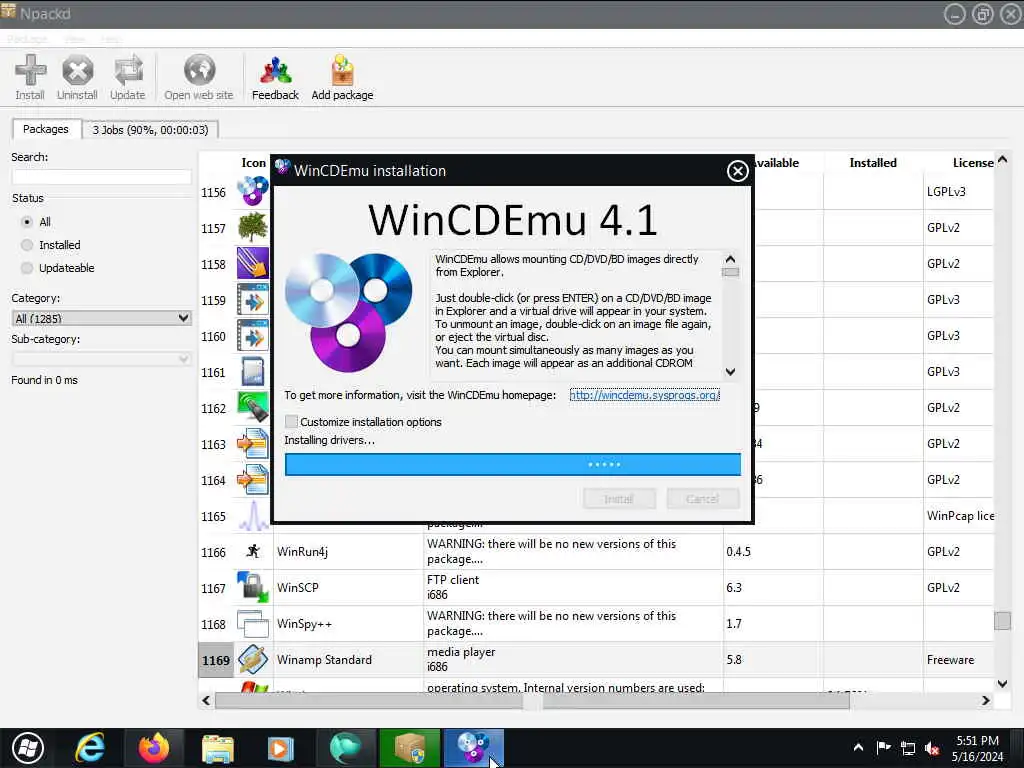Click the package icon in row 1158

tap(253, 263)
